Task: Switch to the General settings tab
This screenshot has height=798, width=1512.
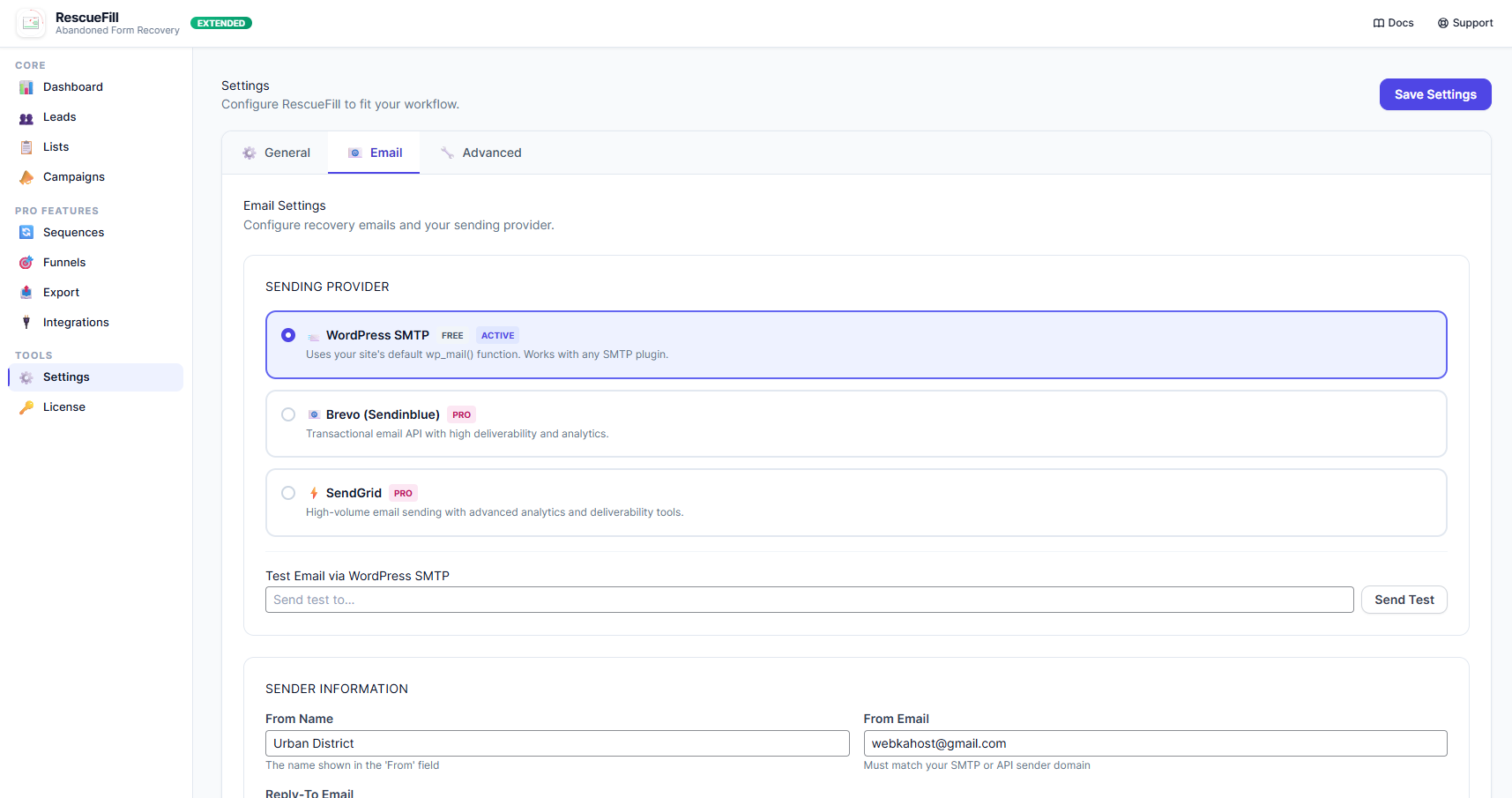Action: tap(276, 152)
